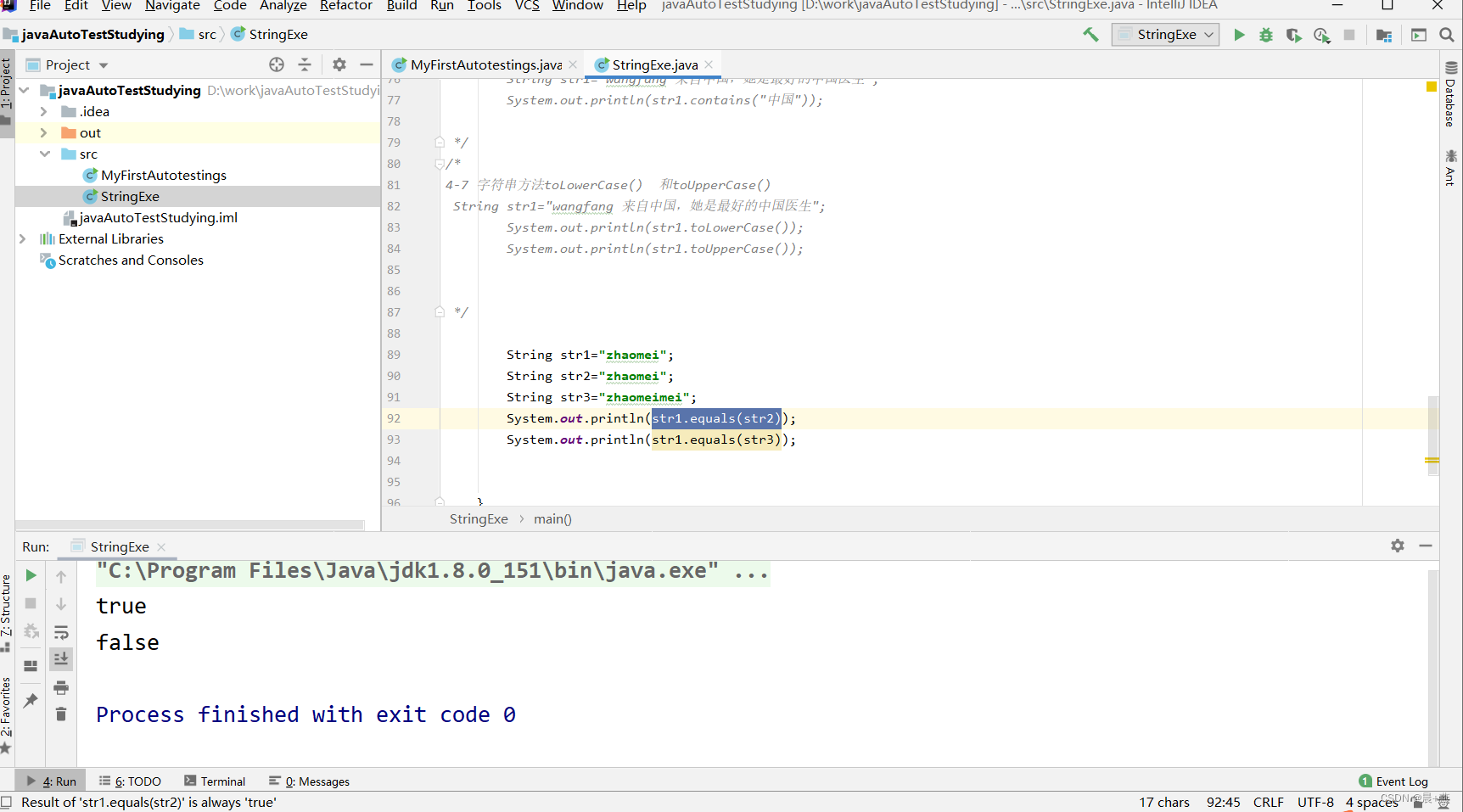Toggle soft-wrap in Run console

[x=61, y=632]
